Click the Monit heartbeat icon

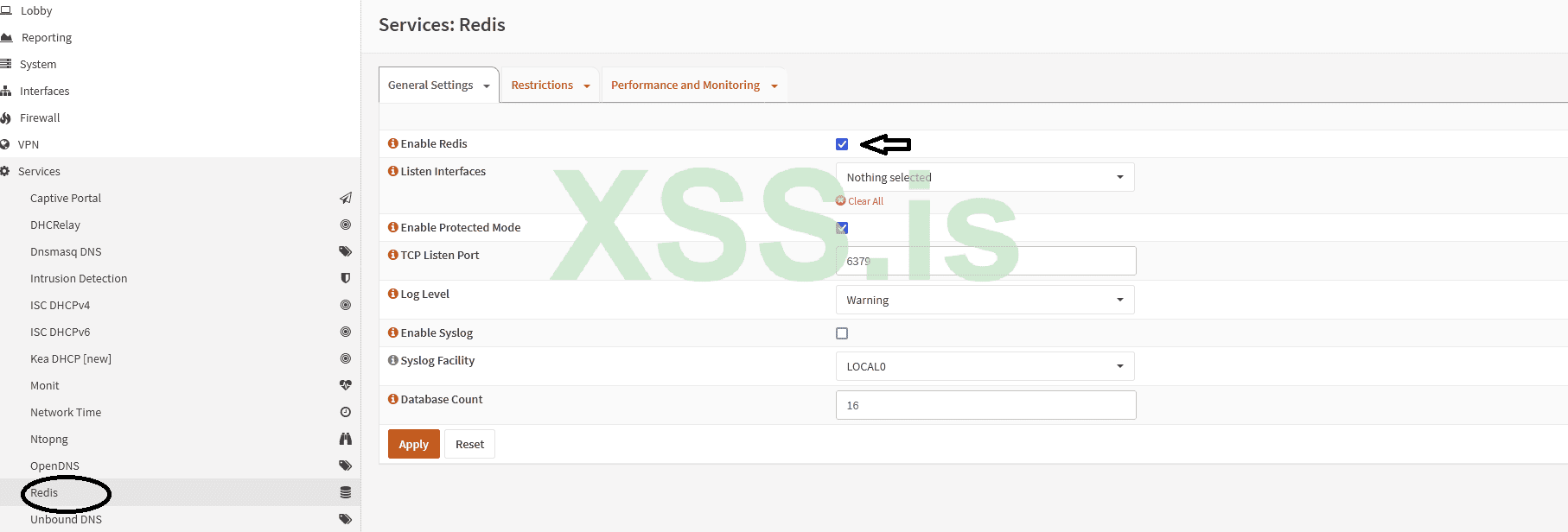pyautogui.click(x=346, y=385)
